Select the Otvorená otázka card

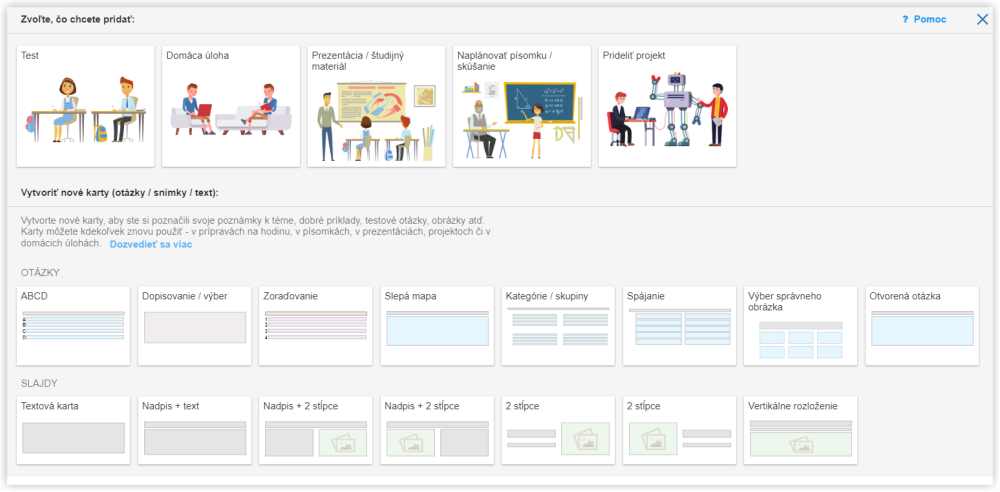[921, 326]
